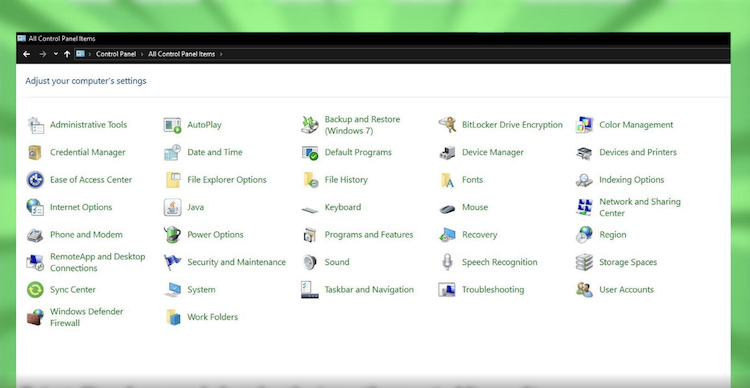Open the Indexing Options icon
Screen dimensions: 750x388
pyautogui.click(x=585, y=180)
